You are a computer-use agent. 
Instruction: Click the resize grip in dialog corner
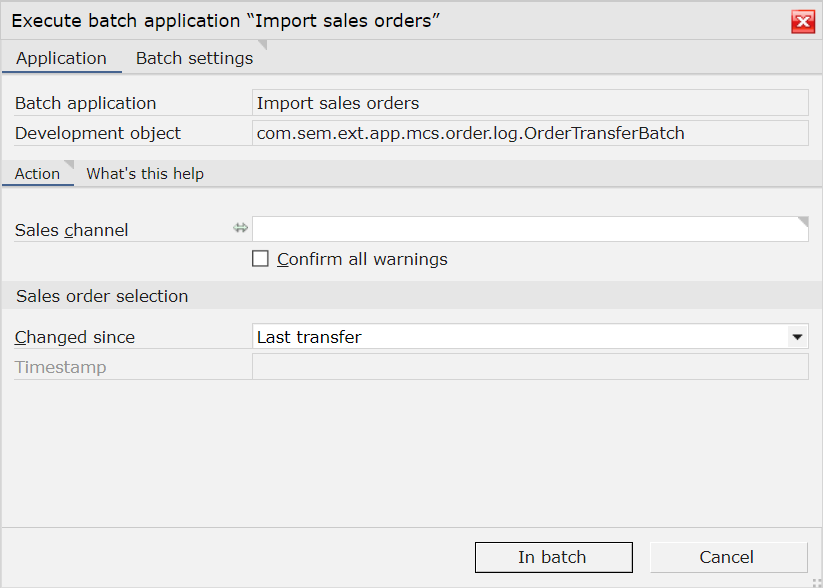click(817, 582)
